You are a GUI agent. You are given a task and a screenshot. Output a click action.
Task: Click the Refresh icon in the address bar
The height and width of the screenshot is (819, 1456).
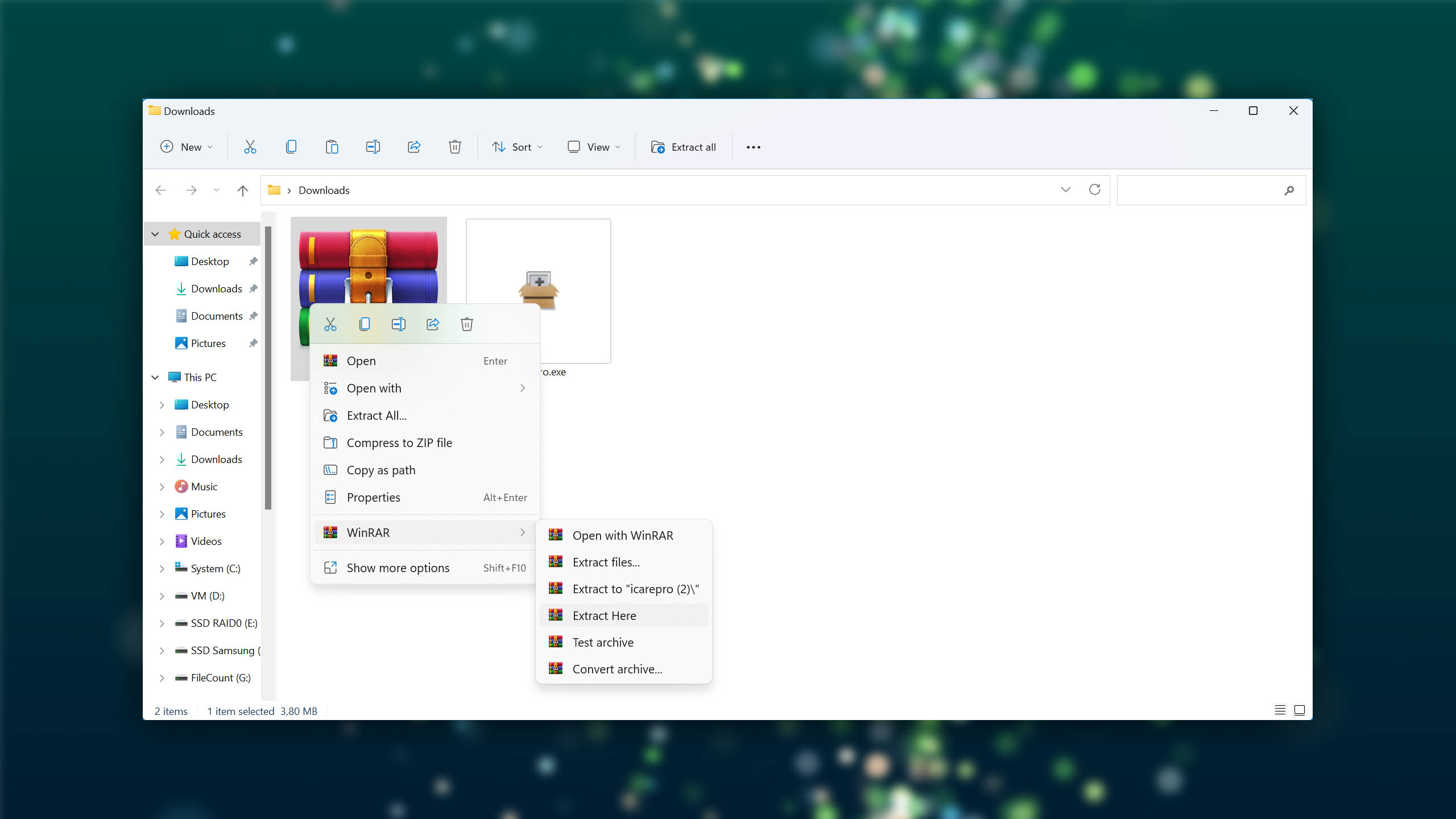point(1094,190)
